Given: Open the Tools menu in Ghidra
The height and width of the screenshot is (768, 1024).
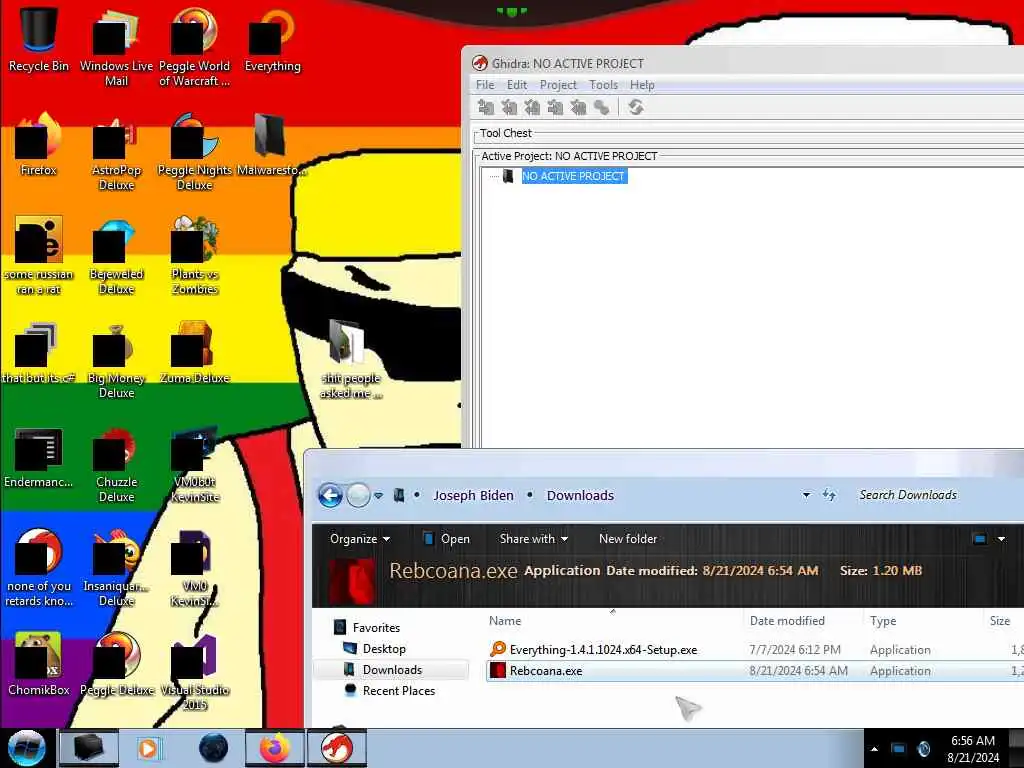Looking at the screenshot, I should coord(603,85).
